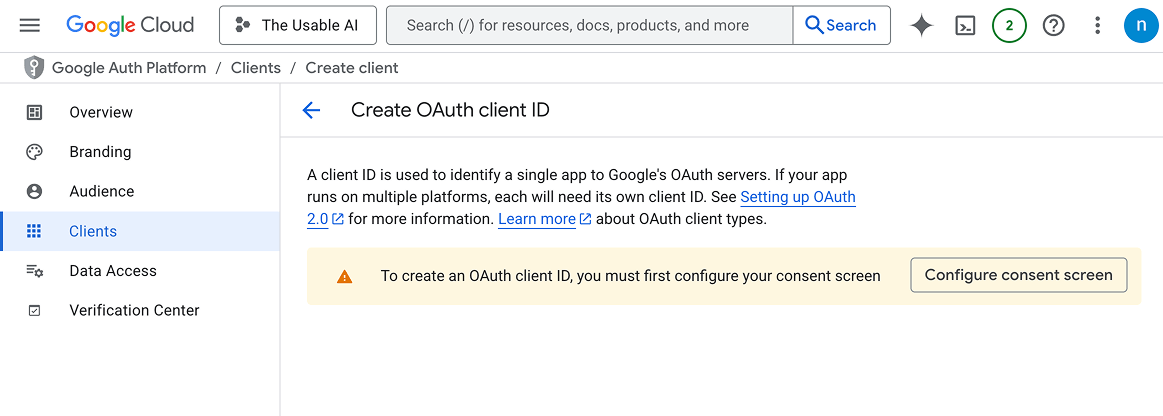The width and height of the screenshot is (1163, 416).
Task: Open the account avatar labeled n
Action: click(x=1141, y=26)
